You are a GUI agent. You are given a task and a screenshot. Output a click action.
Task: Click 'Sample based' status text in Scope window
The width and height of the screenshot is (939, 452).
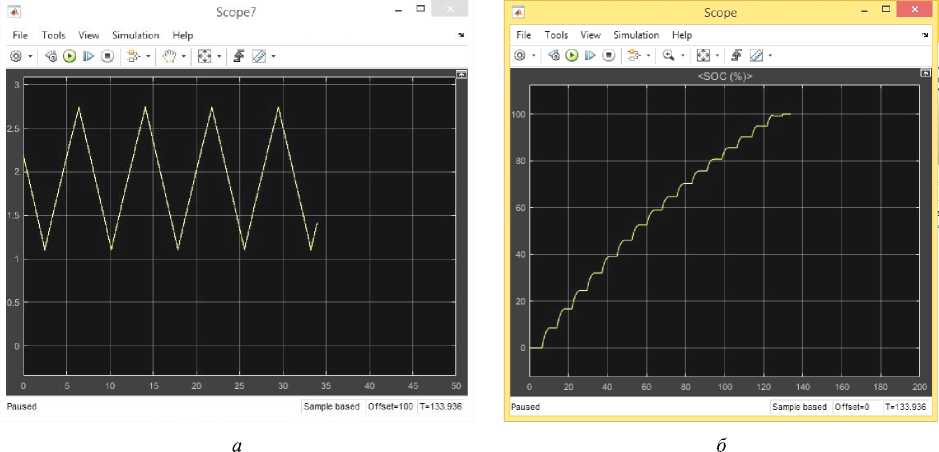coord(799,407)
